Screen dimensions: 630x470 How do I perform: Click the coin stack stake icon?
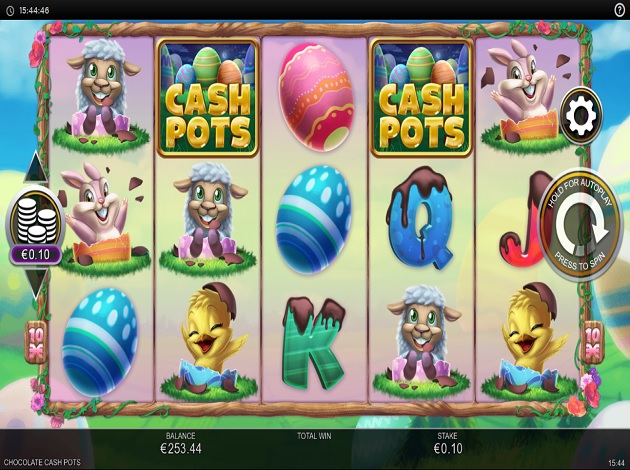(35, 219)
